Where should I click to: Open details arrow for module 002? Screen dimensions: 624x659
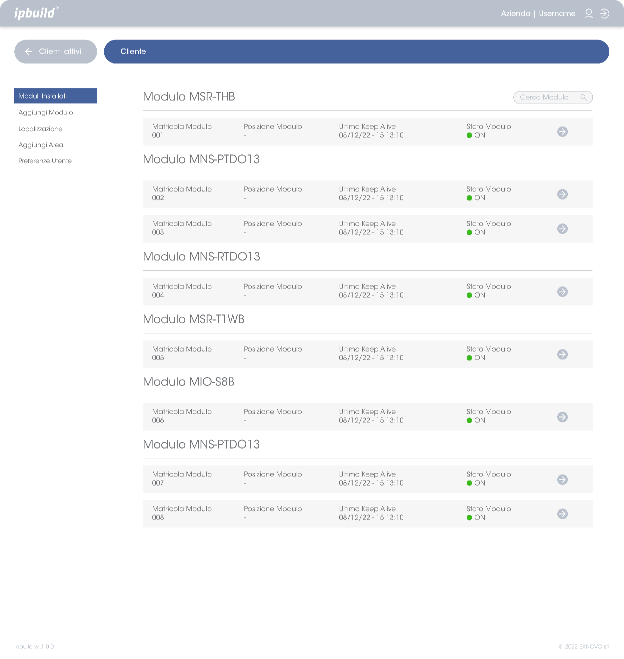(x=562, y=194)
